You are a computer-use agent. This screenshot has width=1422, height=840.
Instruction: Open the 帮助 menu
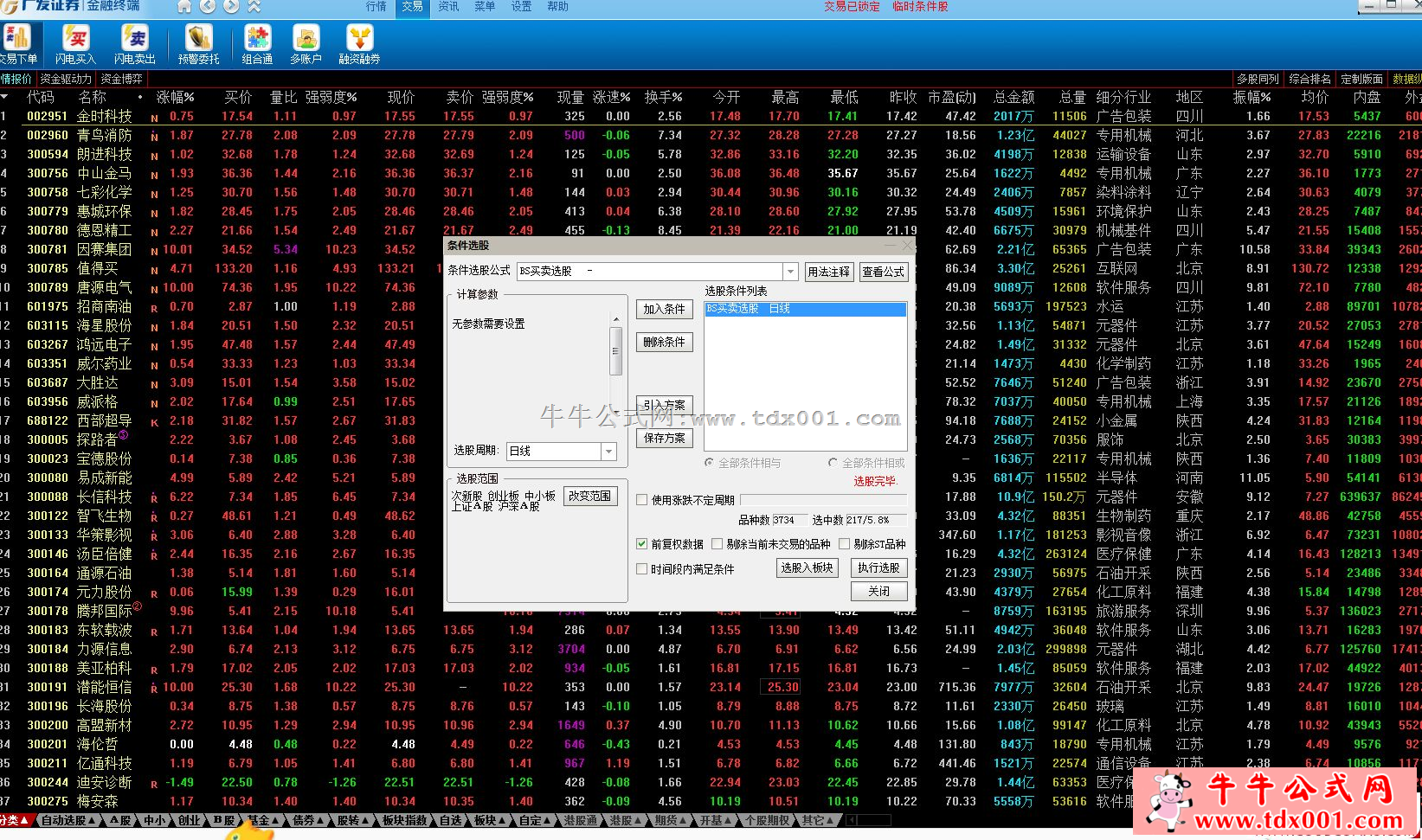(557, 6)
